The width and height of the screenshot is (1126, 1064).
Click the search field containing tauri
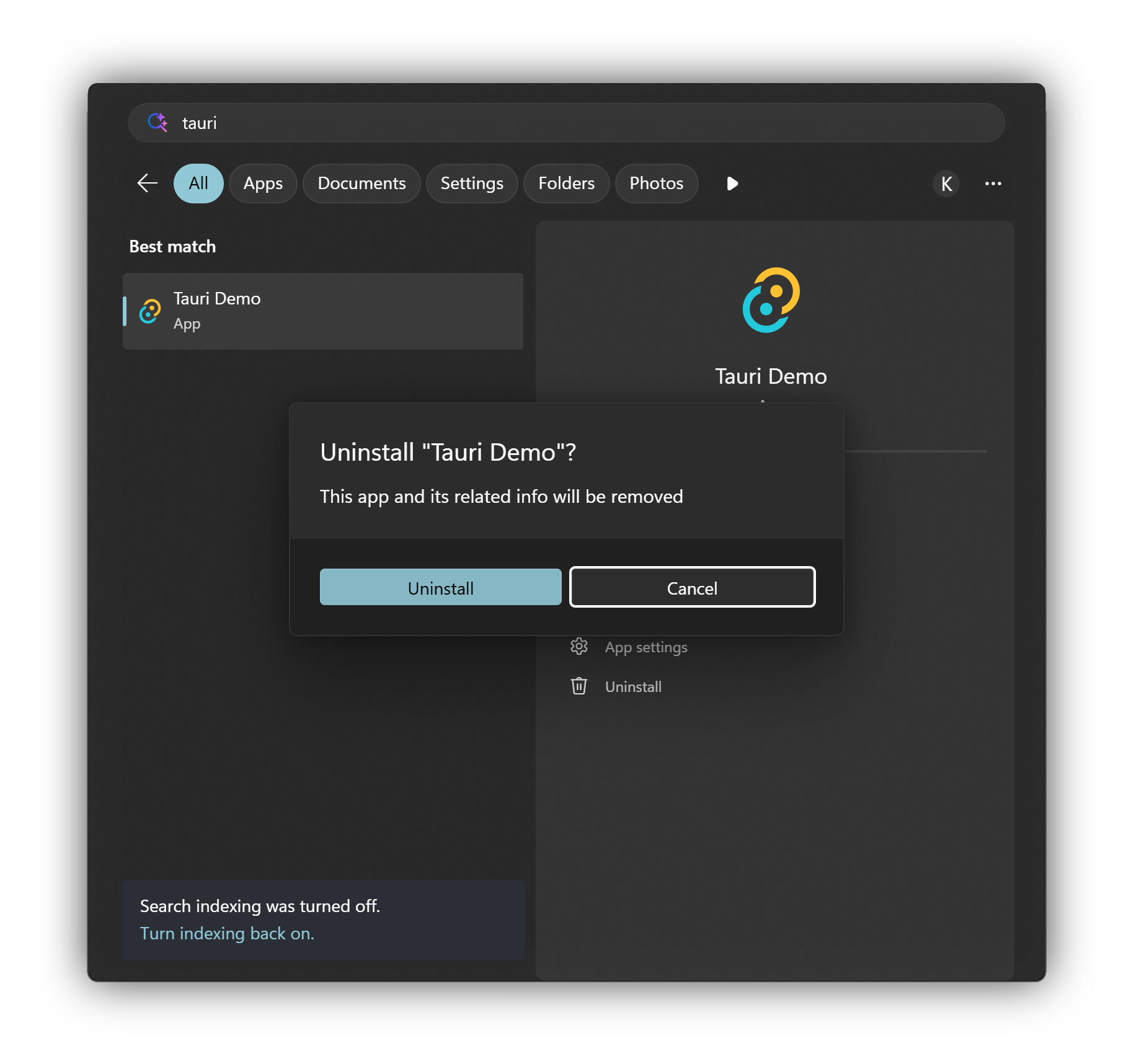click(567, 123)
